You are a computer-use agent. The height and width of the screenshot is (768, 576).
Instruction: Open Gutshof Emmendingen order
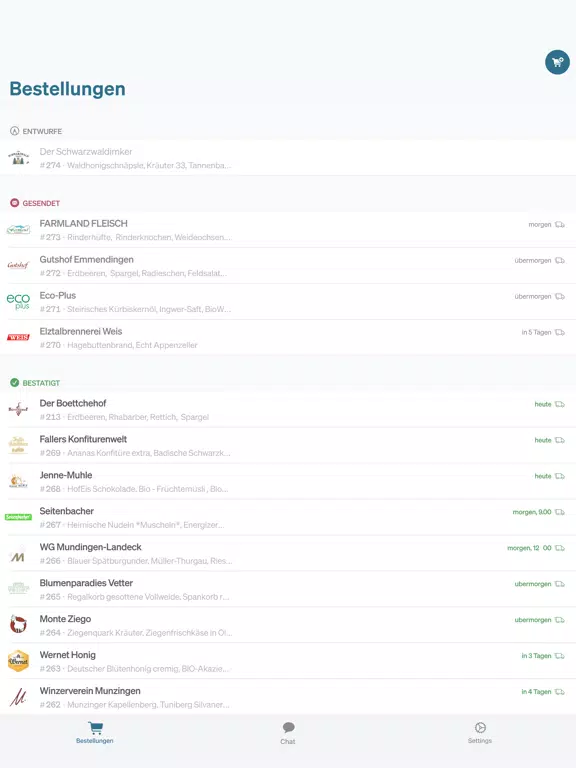(288, 265)
